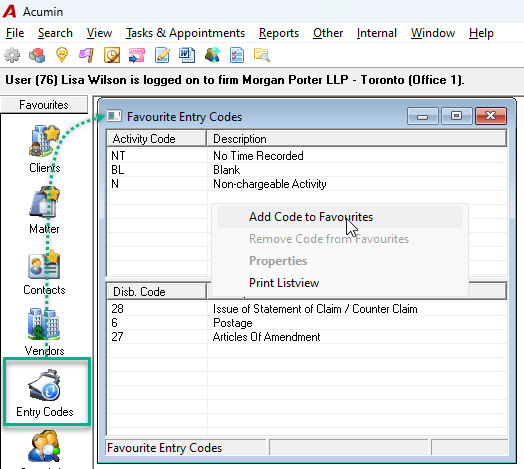The height and width of the screenshot is (469, 524).
Task: Click the Postage description cell
Action: coord(233,323)
